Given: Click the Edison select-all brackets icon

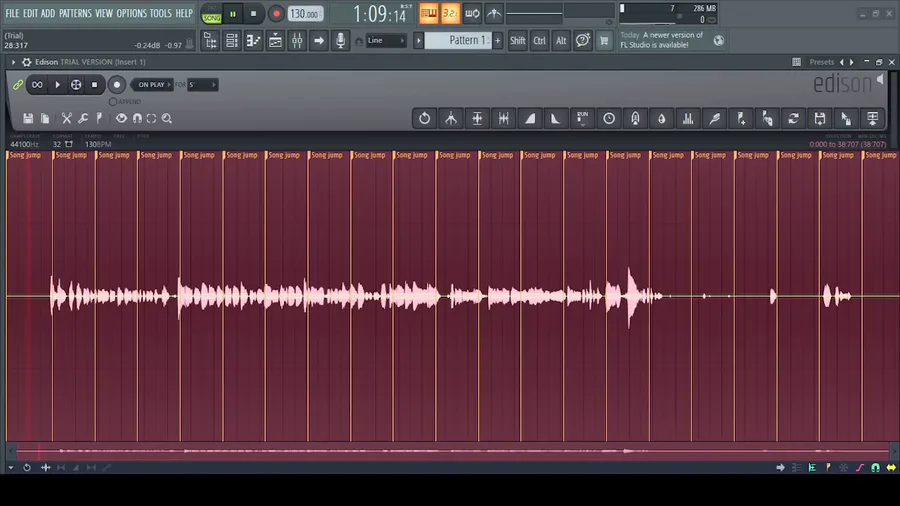Looking at the screenshot, I should pos(152,118).
